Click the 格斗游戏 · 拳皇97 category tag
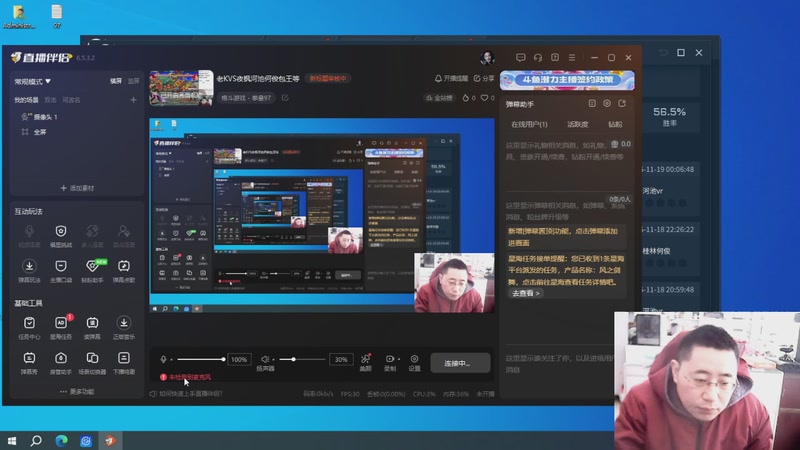Viewport: 800px width, 450px height. pos(246,97)
